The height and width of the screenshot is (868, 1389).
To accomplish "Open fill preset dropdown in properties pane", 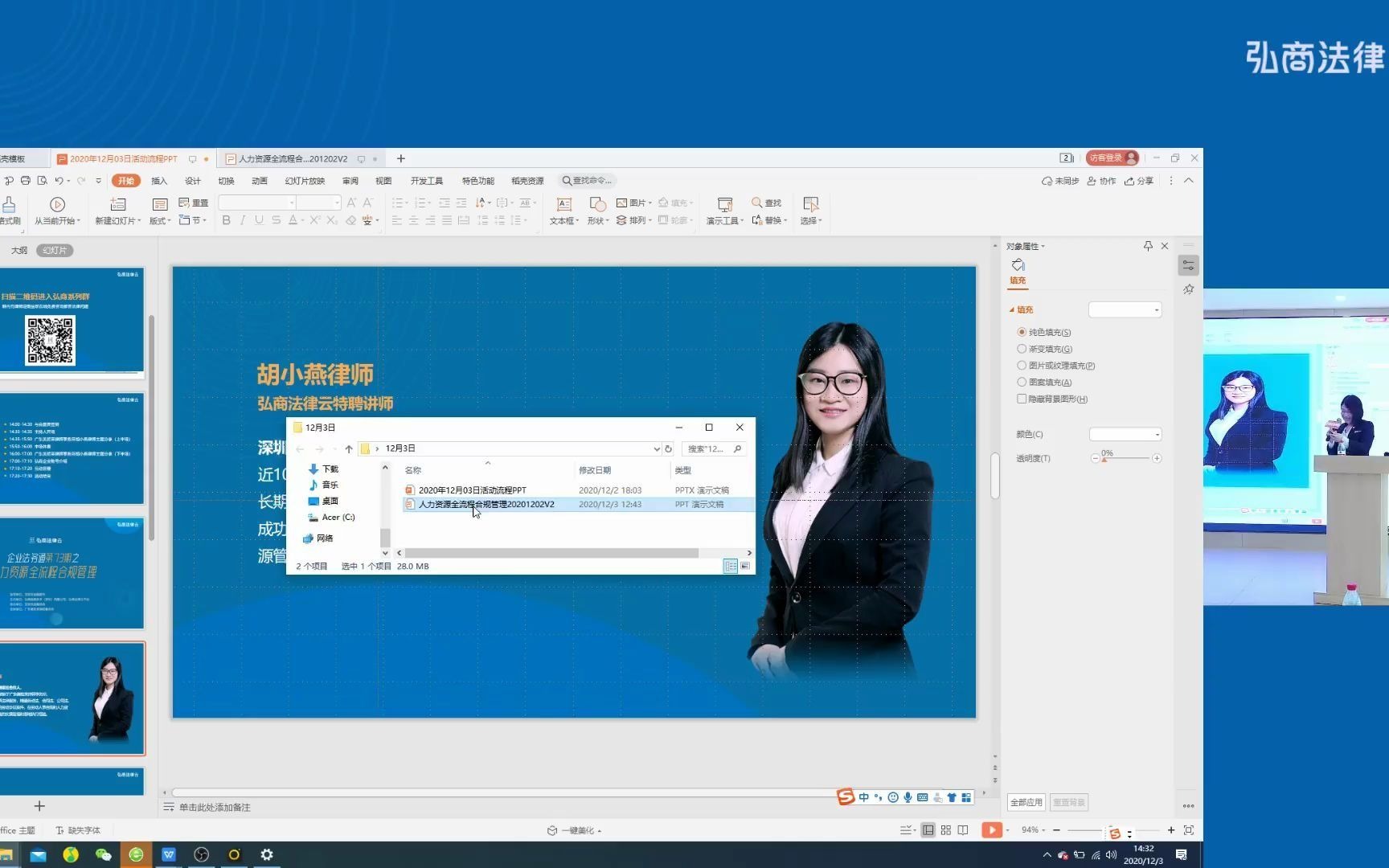I will pyautogui.click(x=1125, y=309).
